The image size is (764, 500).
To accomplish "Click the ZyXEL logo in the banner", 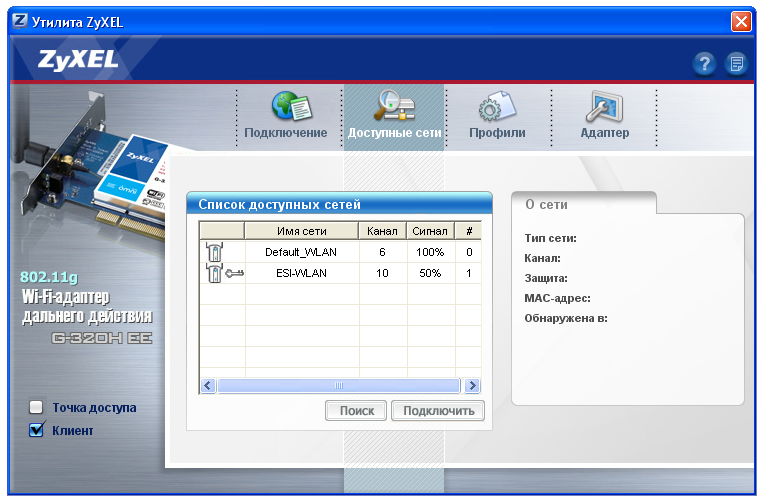I will click(78, 59).
